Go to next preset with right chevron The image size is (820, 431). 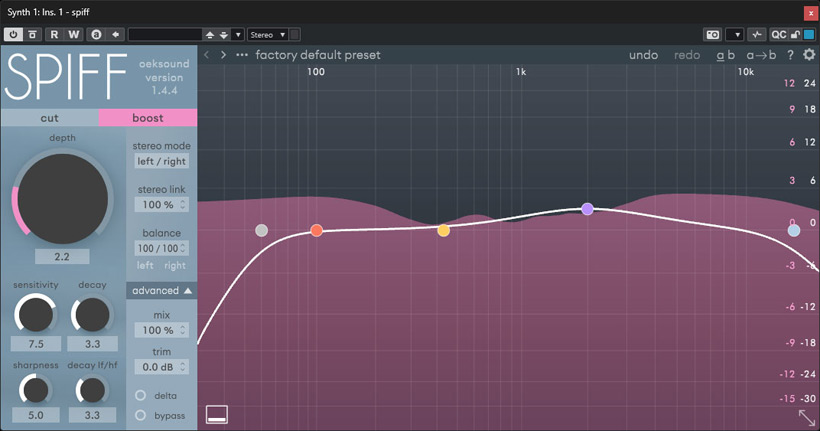223,55
